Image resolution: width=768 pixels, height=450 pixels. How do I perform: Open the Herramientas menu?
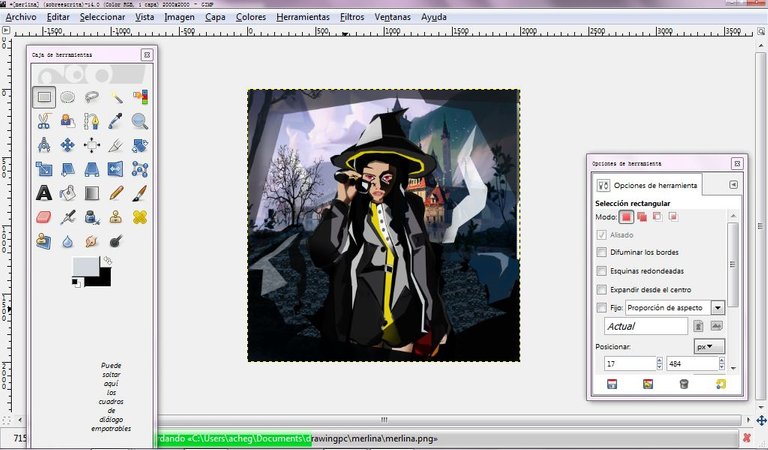point(303,17)
